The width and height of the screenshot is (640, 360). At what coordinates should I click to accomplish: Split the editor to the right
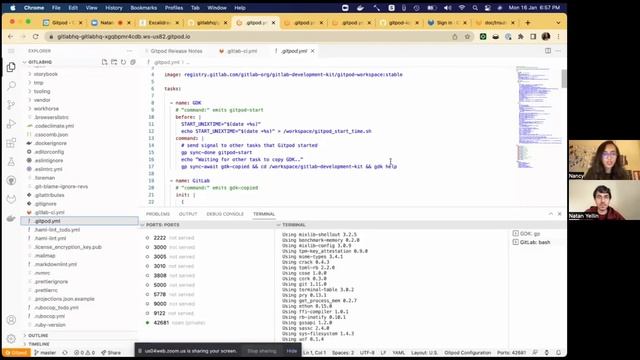coord(548,51)
